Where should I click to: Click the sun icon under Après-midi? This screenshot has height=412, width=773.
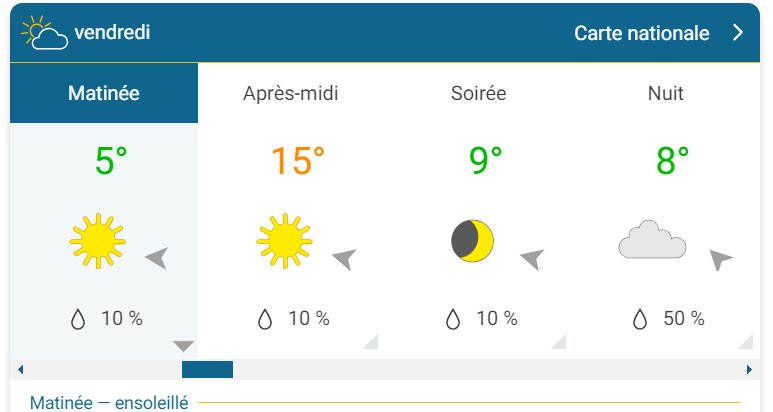coord(284,241)
